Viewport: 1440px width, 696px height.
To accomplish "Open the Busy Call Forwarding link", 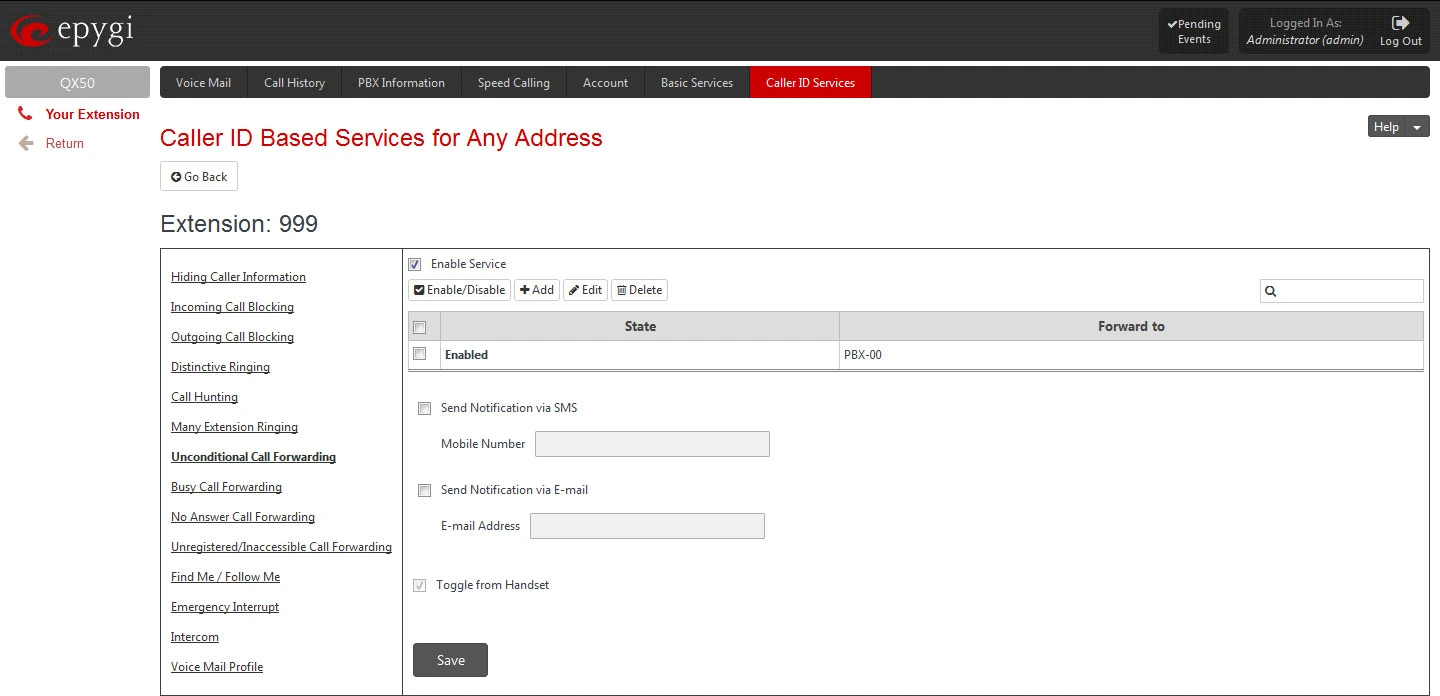I will coord(226,487).
